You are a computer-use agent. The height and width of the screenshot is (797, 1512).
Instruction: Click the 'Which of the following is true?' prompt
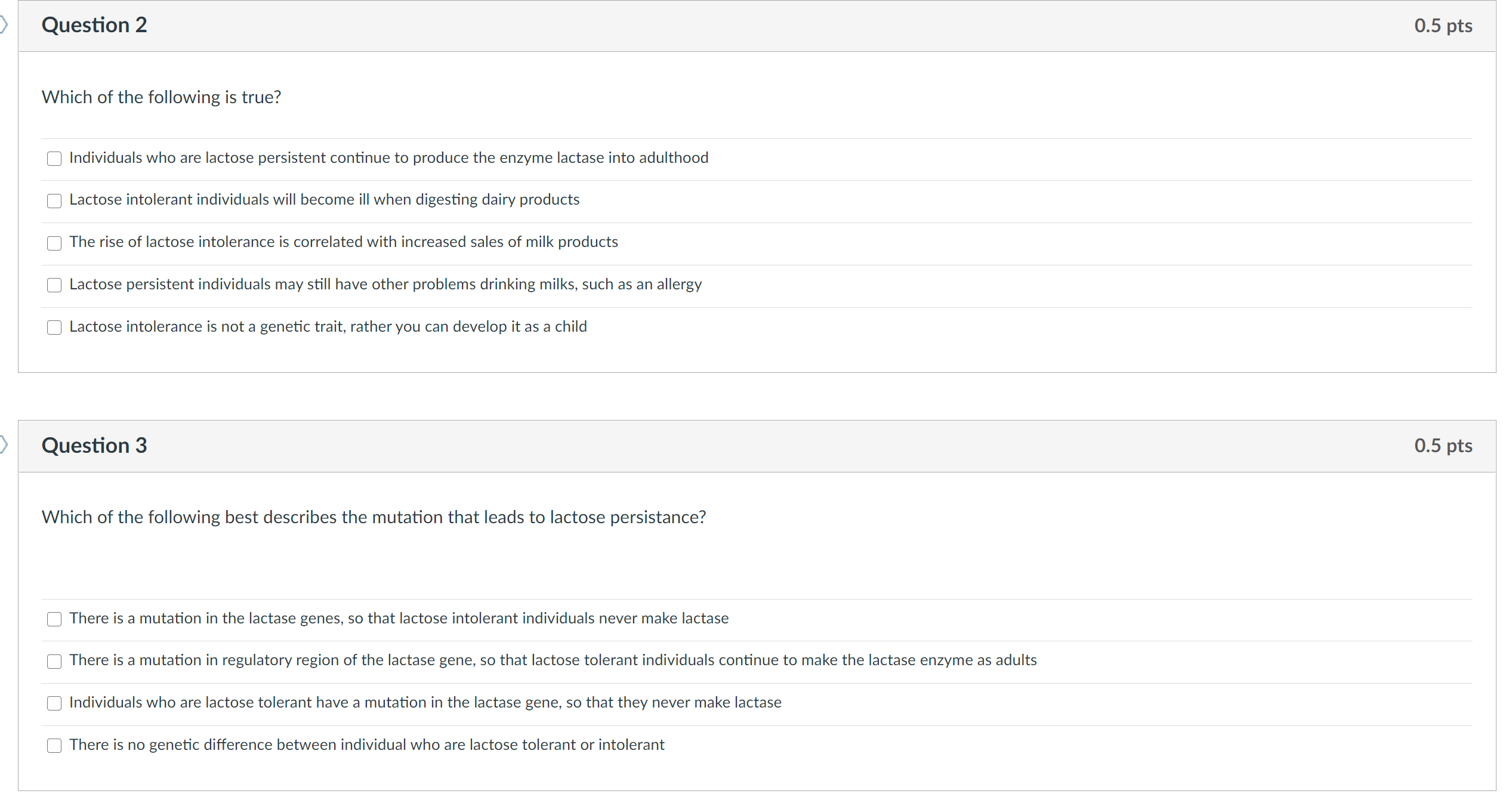pos(161,97)
